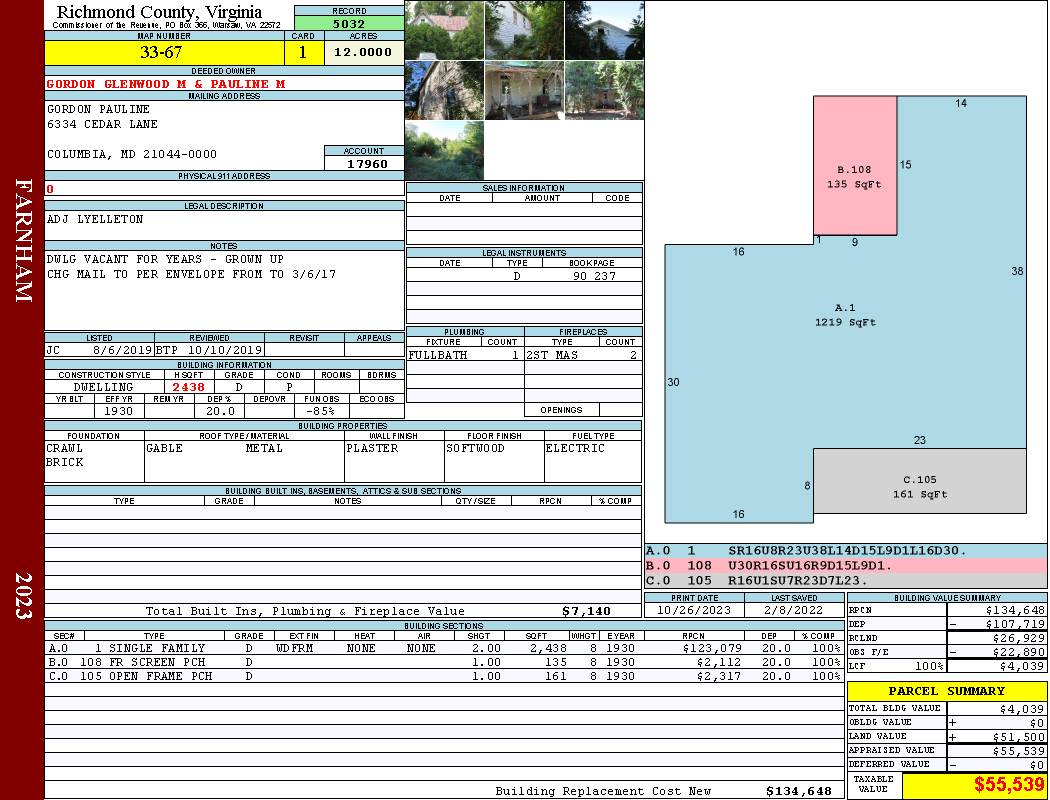Click the FARNHAM sidebar label
This screenshot has width=1050, height=800.
23,240
